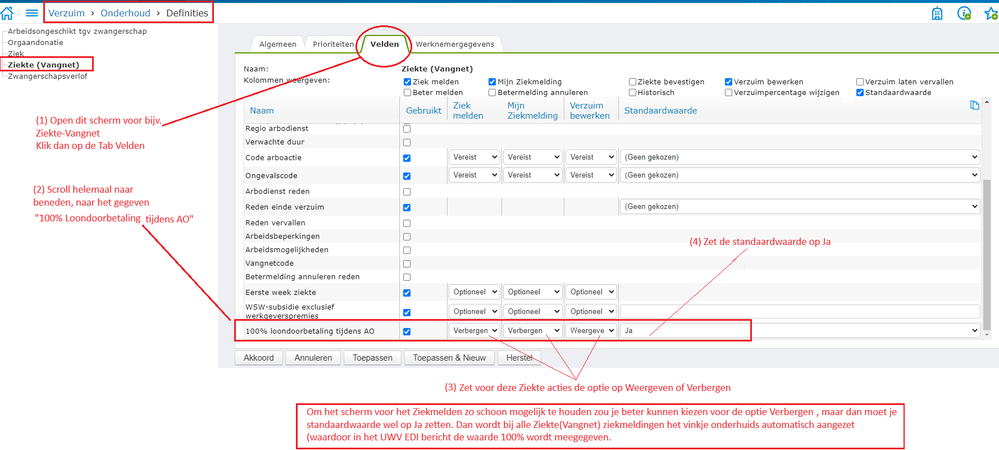The image size is (999, 450).
Task: Enable the Betermelding annuleren column checkbox
Action: coord(492,92)
